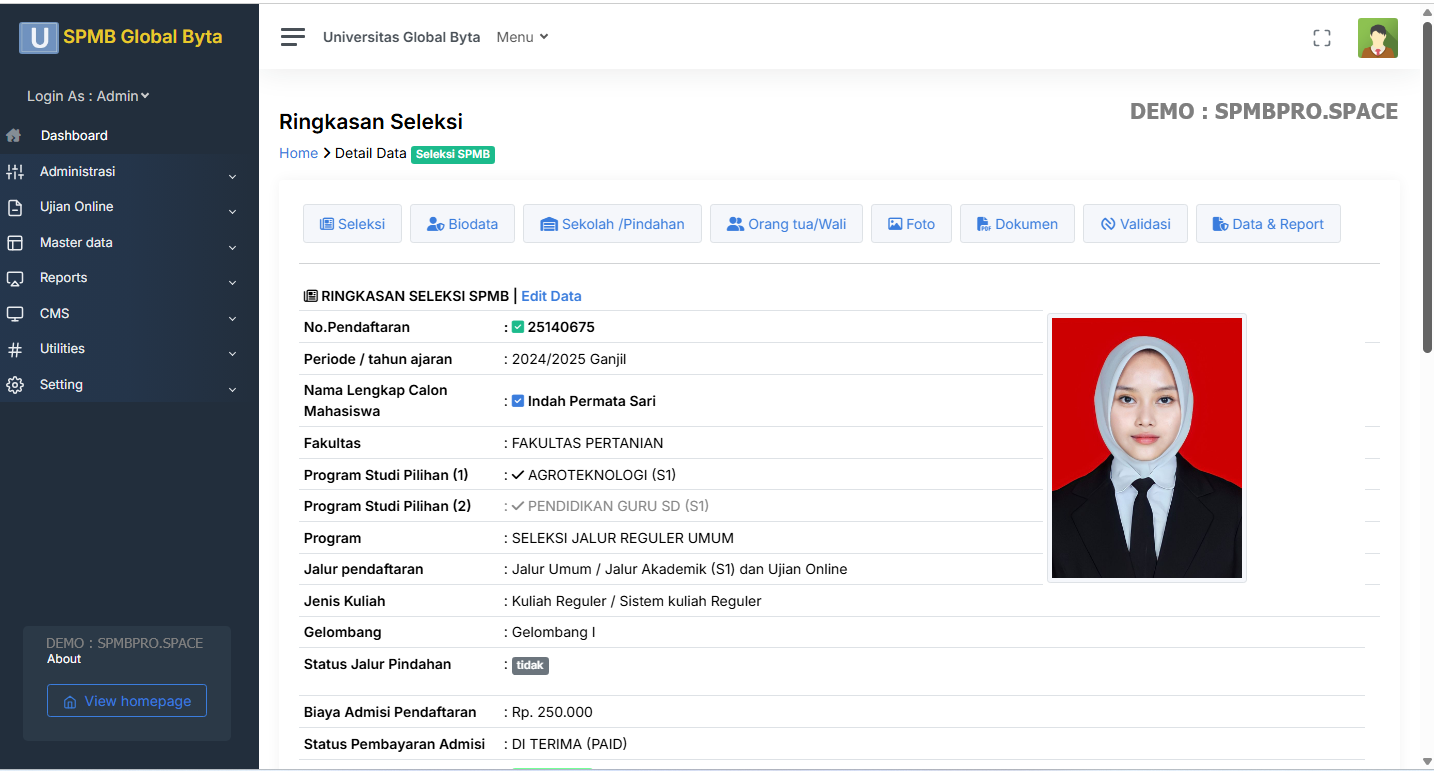Click the Setting gear icon
Image resolution: width=1434 pixels, height=771 pixels.
click(x=15, y=385)
